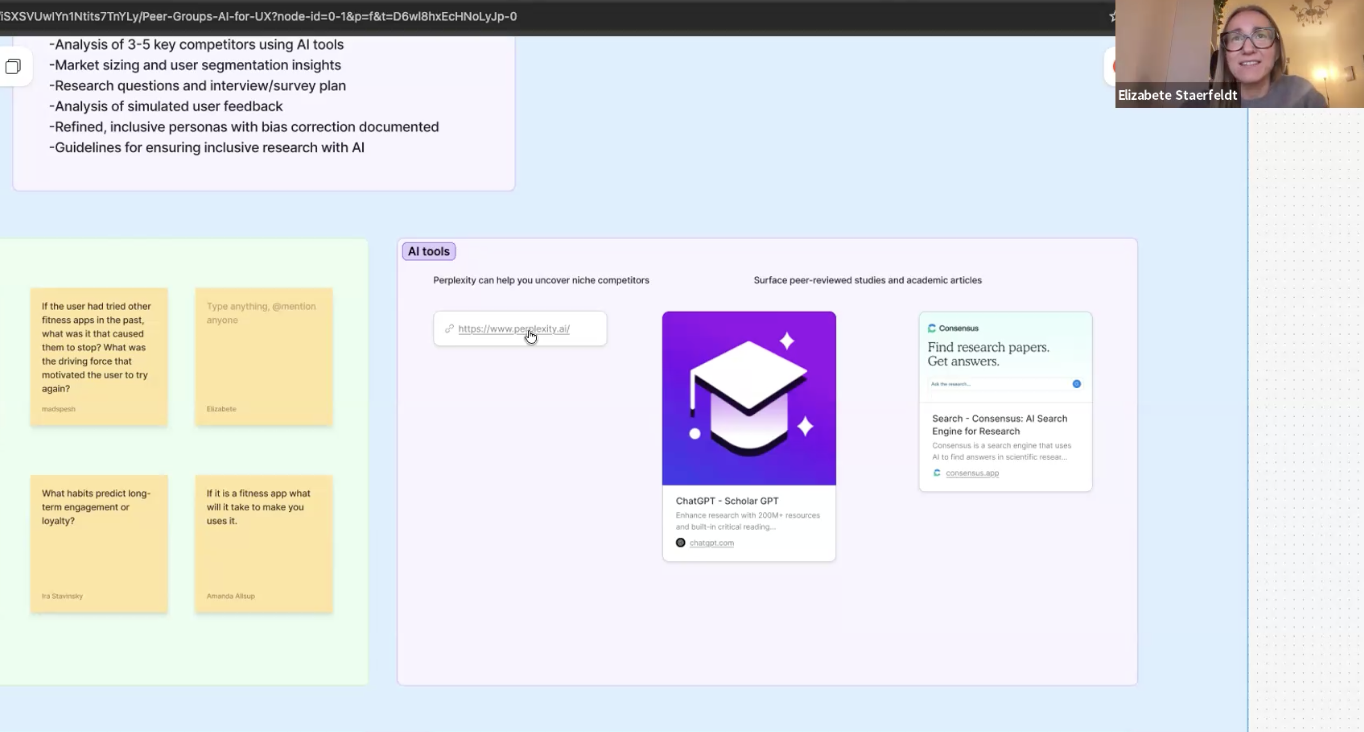
Task: Select sticky 'If it is a fitness app what will it take'
Action: coord(264,544)
